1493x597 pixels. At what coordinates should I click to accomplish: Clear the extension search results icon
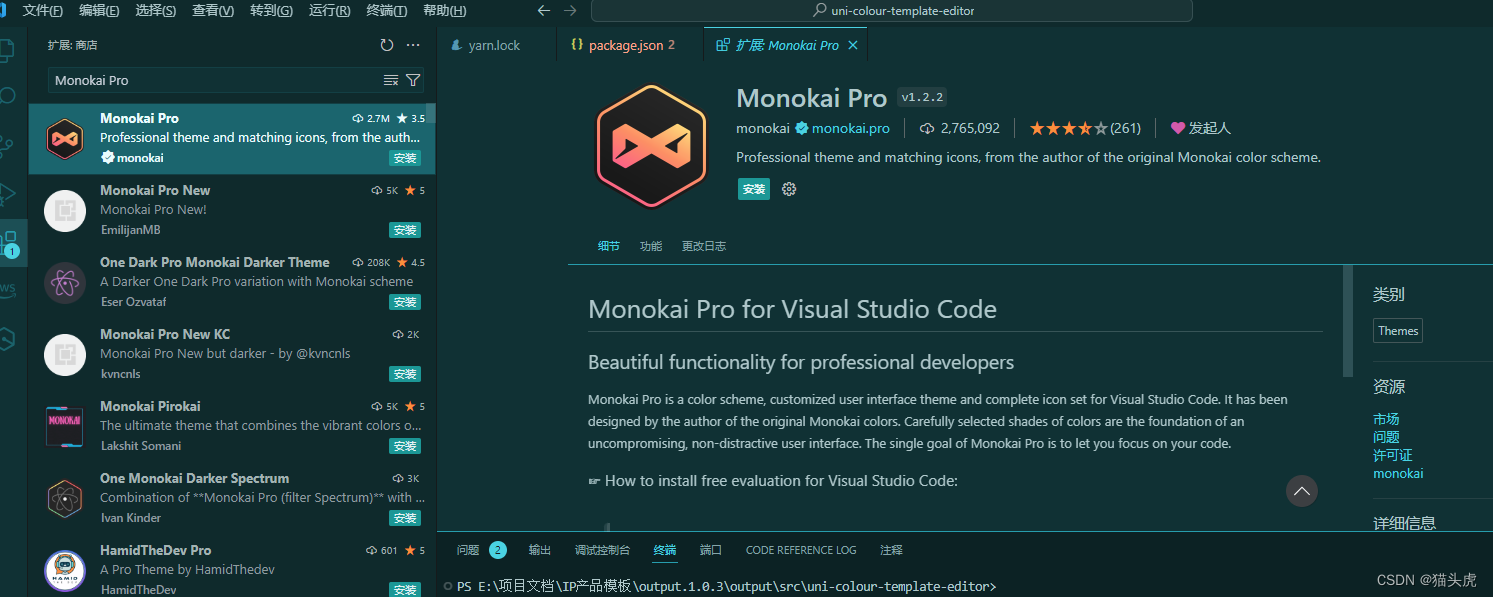(391, 80)
